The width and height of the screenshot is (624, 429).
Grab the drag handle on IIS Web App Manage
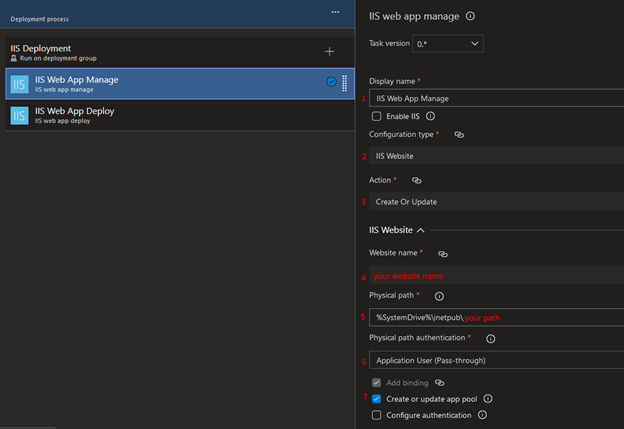coord(345,83)
